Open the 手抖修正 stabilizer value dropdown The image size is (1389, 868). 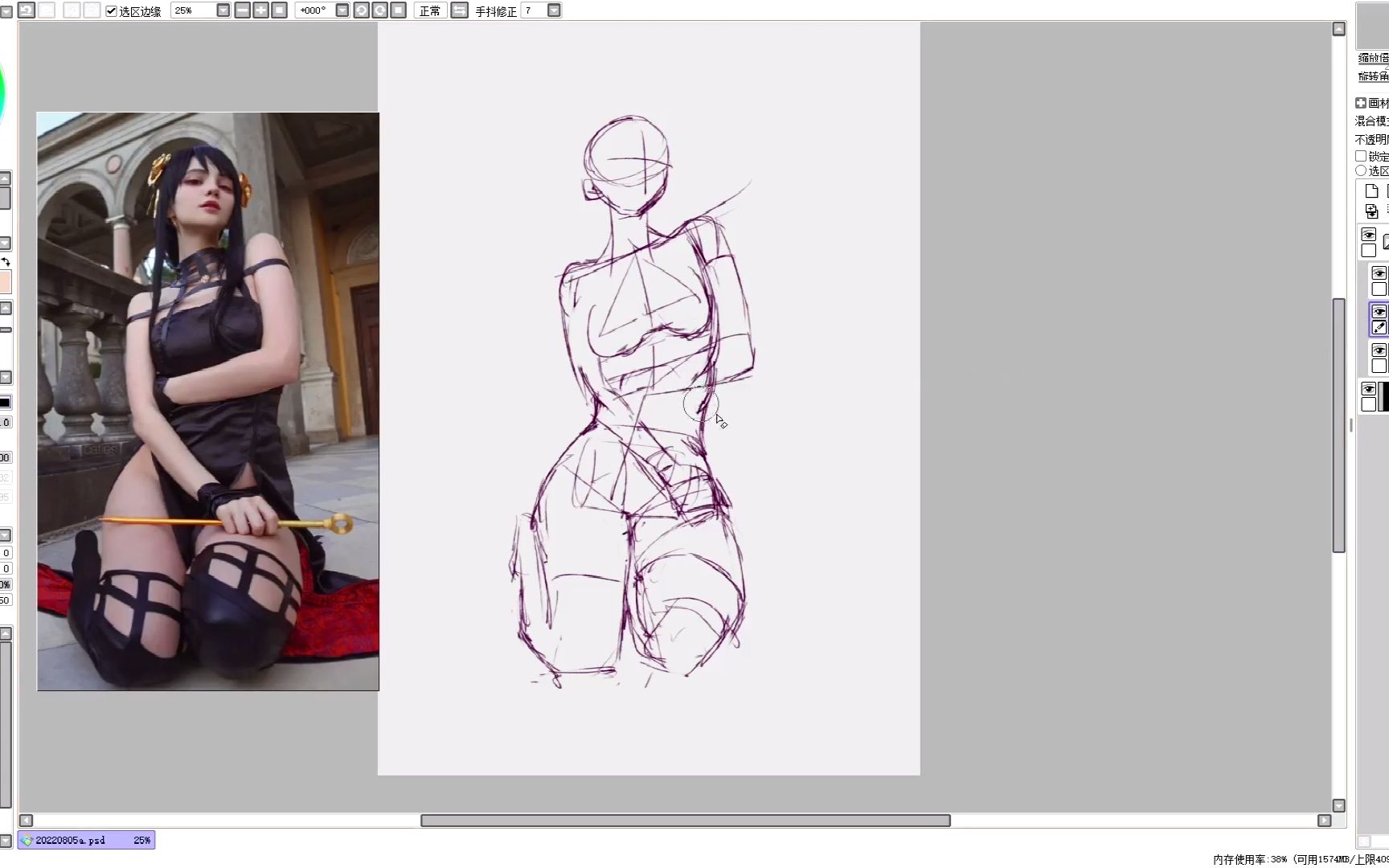coord(554,10)
